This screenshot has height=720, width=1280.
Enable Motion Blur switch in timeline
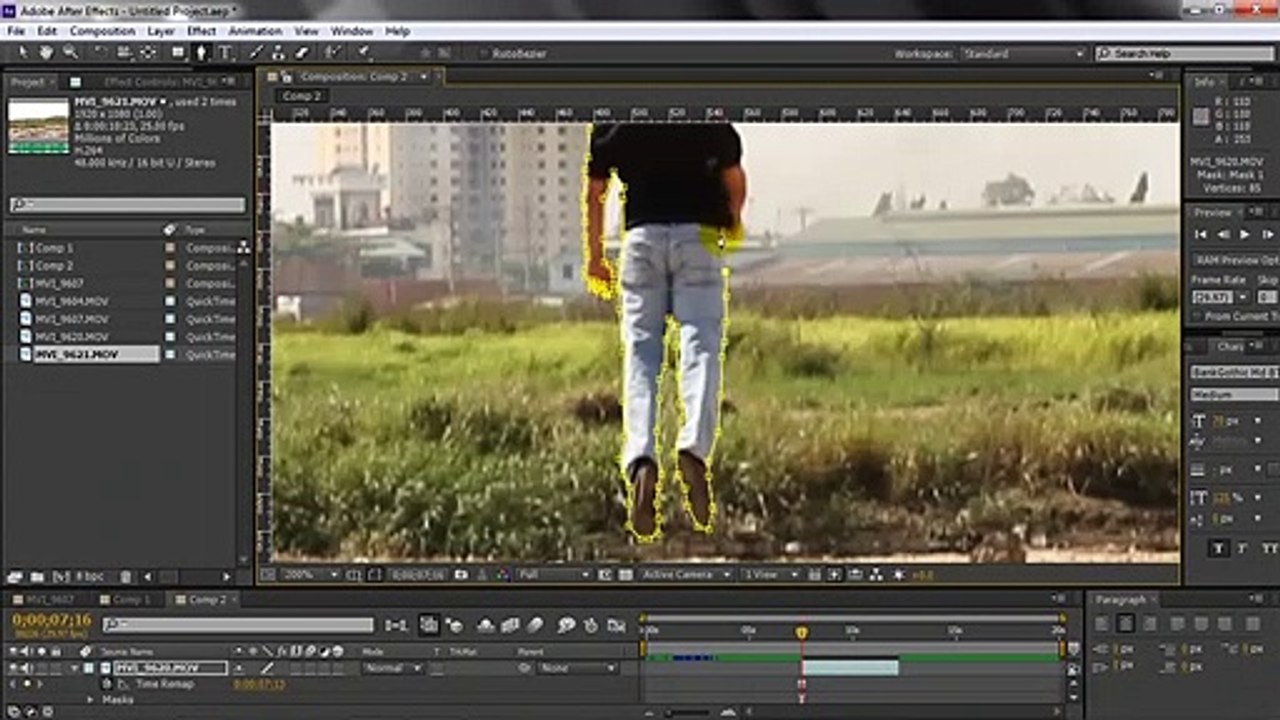pos(535,625)
